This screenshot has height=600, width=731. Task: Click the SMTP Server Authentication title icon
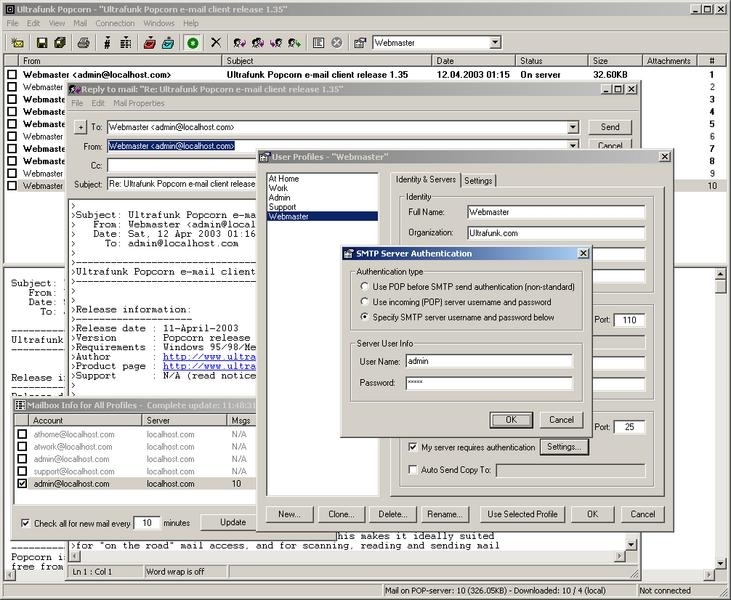coord(348,254)
